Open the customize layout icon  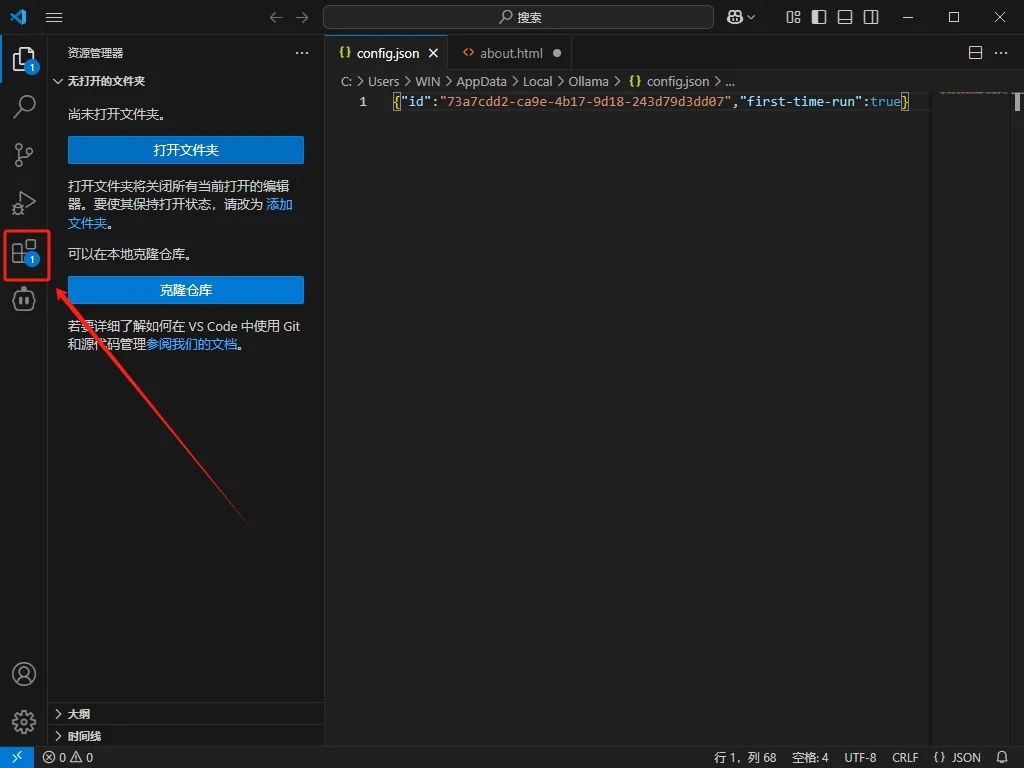tap(793, 17)
